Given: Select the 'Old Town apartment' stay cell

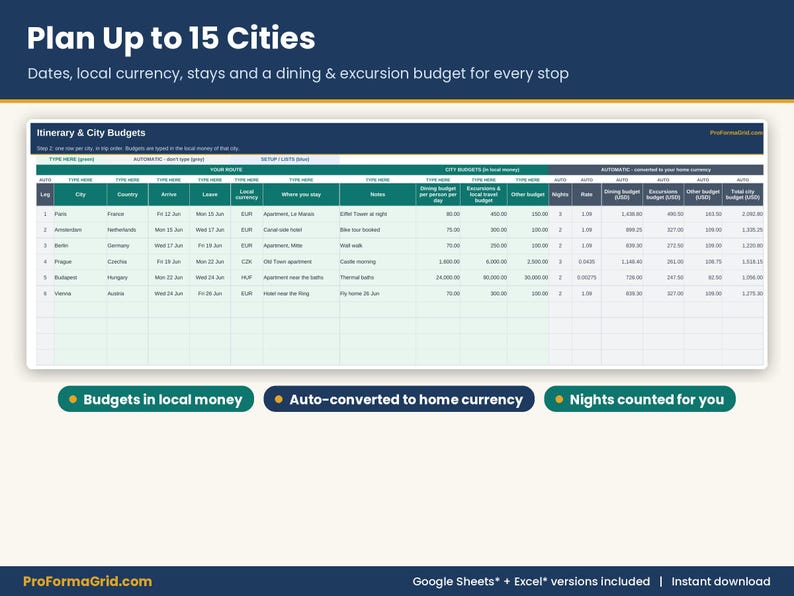Looking at the screenshot, I should point(301,262).
